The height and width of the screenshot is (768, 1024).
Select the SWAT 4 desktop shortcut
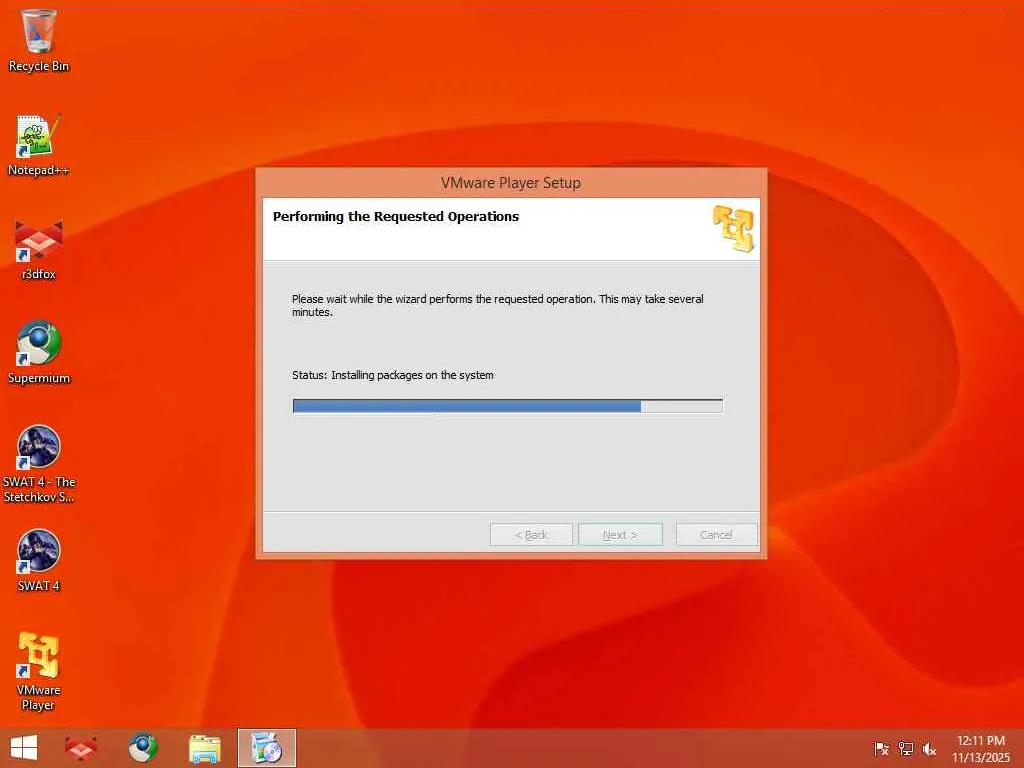[39, 561]
